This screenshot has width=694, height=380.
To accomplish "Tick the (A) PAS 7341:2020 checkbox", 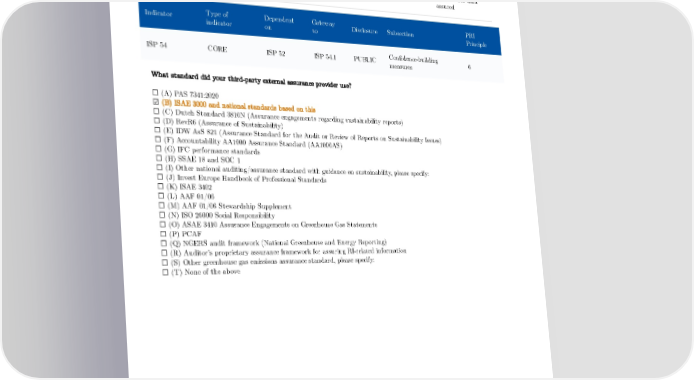I will [x=155, y=92].
